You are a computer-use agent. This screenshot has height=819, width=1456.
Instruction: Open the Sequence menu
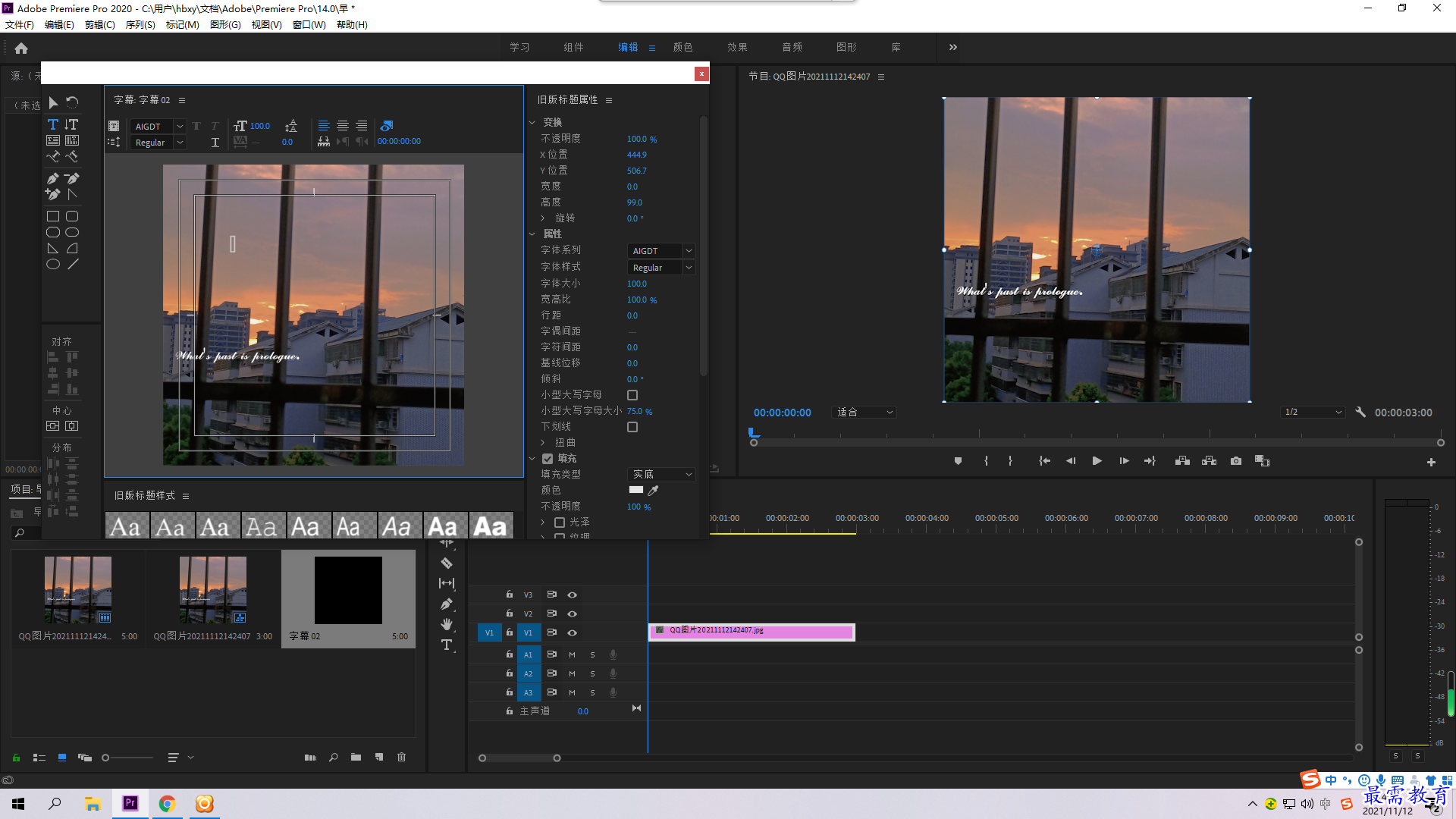[x=140, y=25]
